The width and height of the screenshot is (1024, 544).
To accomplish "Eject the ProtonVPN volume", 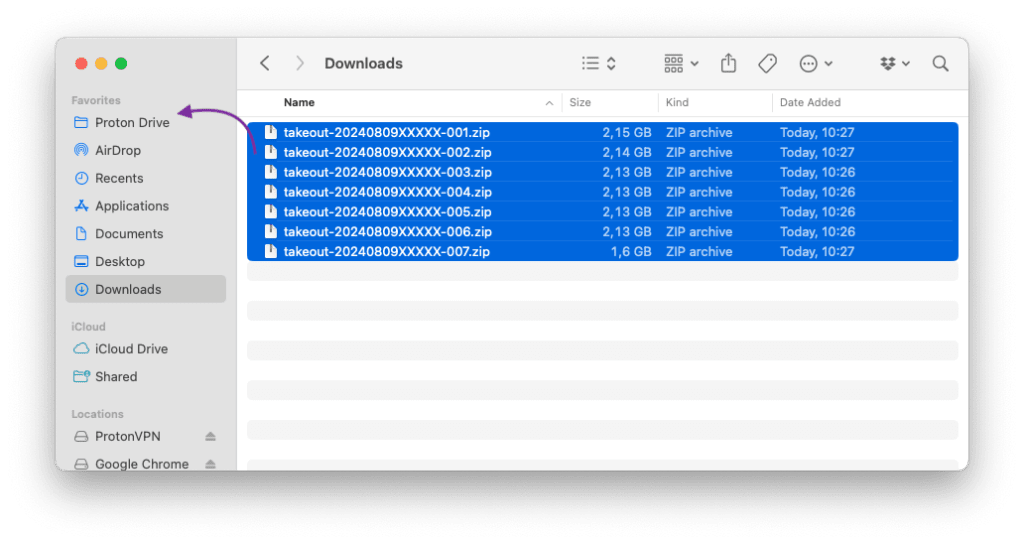I will point(210,436).
